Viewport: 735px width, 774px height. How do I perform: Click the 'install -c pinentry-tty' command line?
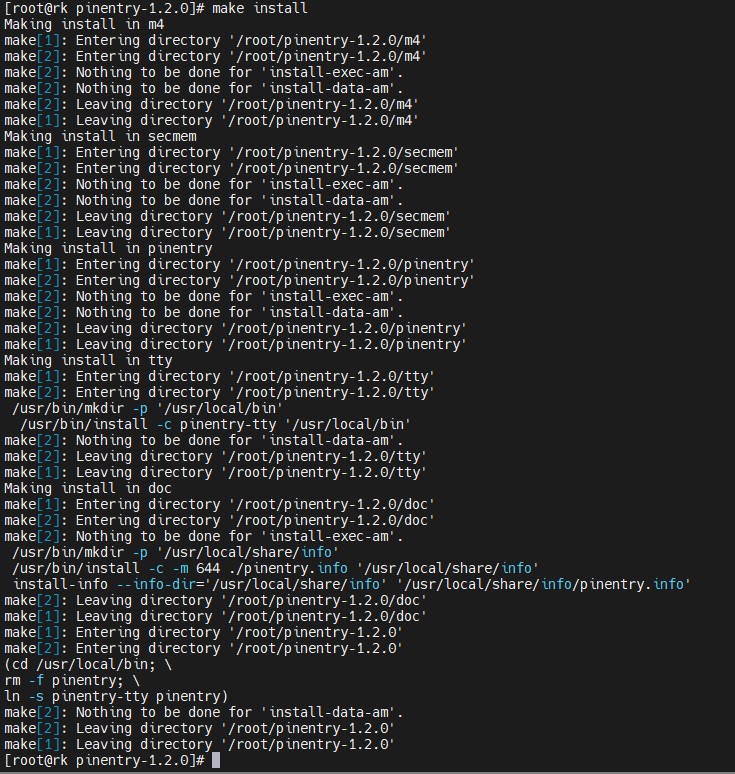click(x=215, y=424)
